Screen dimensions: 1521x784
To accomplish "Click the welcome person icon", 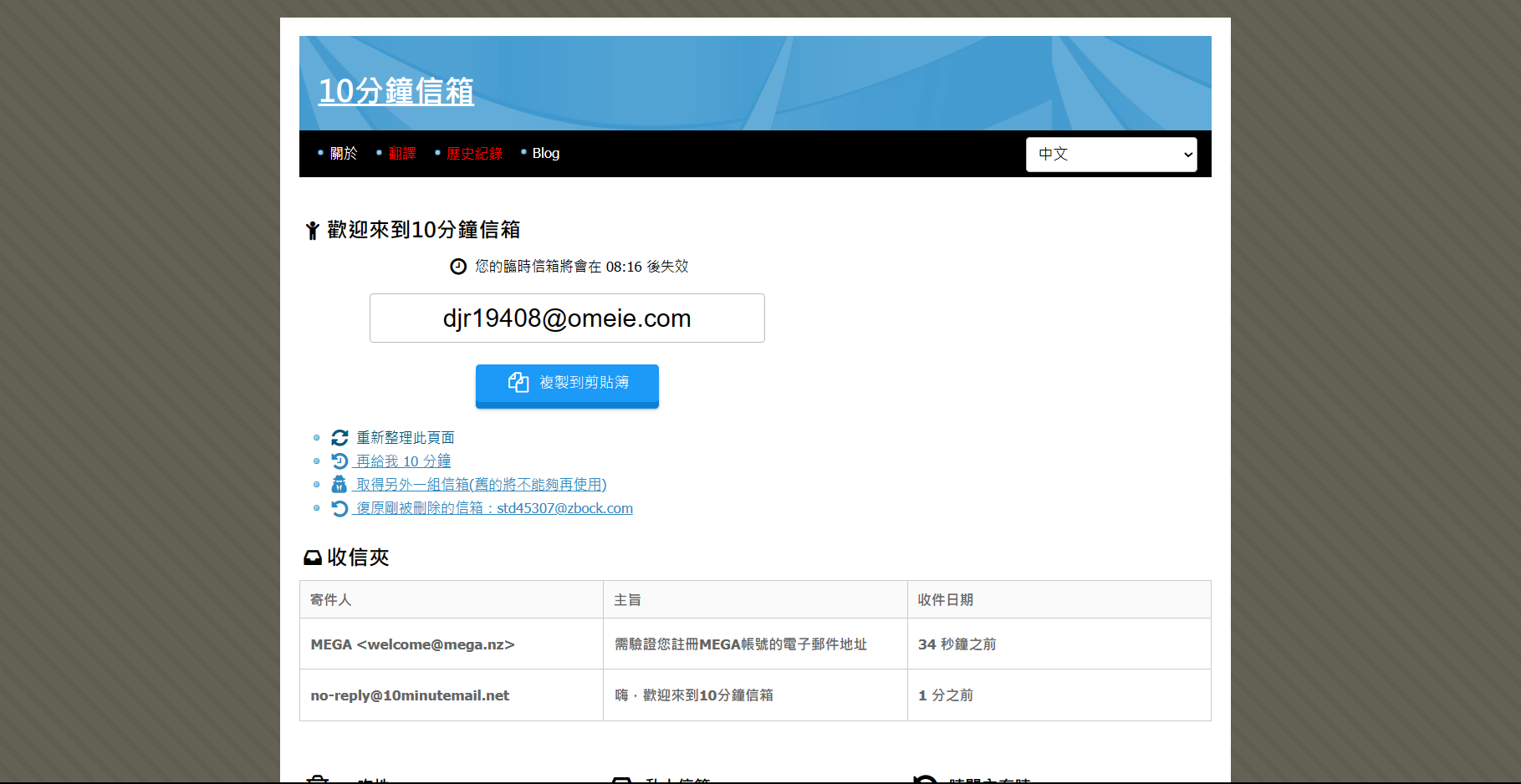I will (312, 231).
